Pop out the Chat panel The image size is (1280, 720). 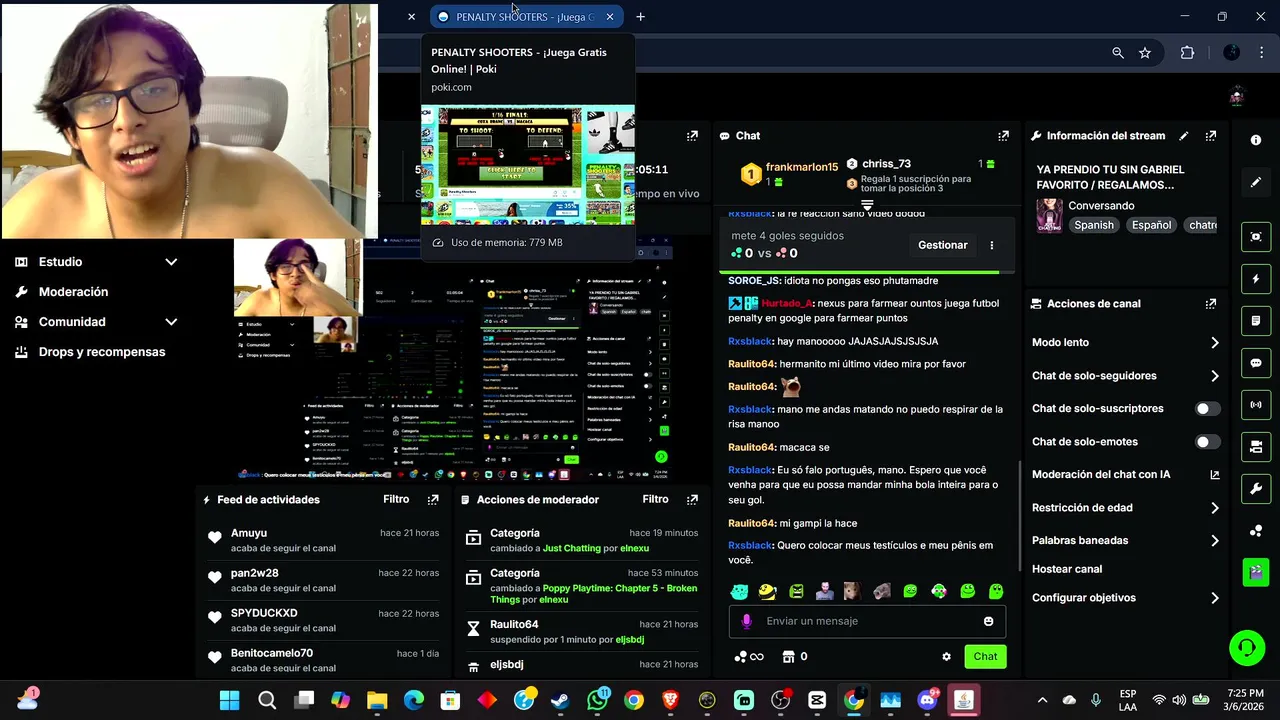pyautogui.click(x=1003, y=136)
